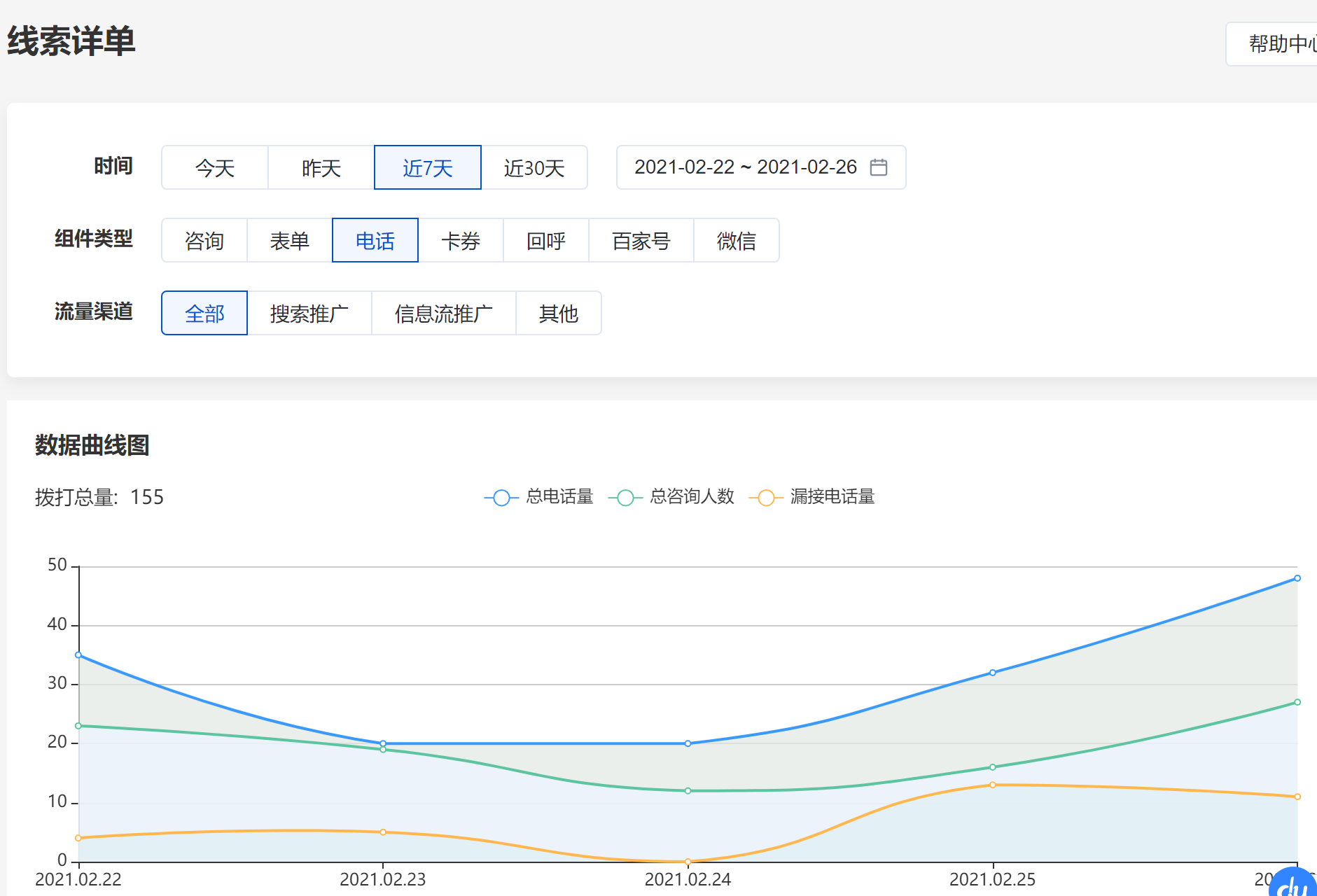
Task: Select the 回呼 component type
Action: click(546, 240)
